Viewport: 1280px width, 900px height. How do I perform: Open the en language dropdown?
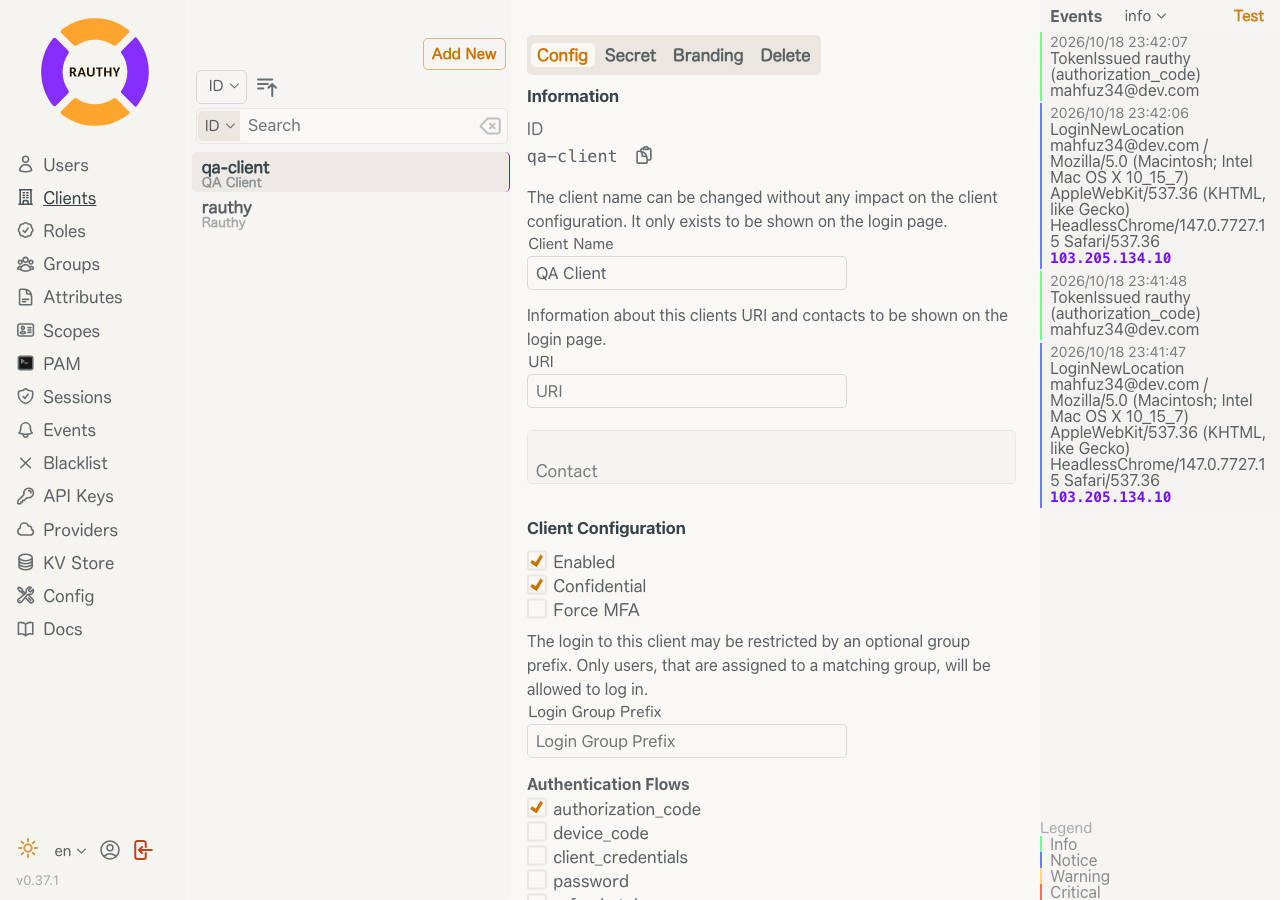(70, 851)
